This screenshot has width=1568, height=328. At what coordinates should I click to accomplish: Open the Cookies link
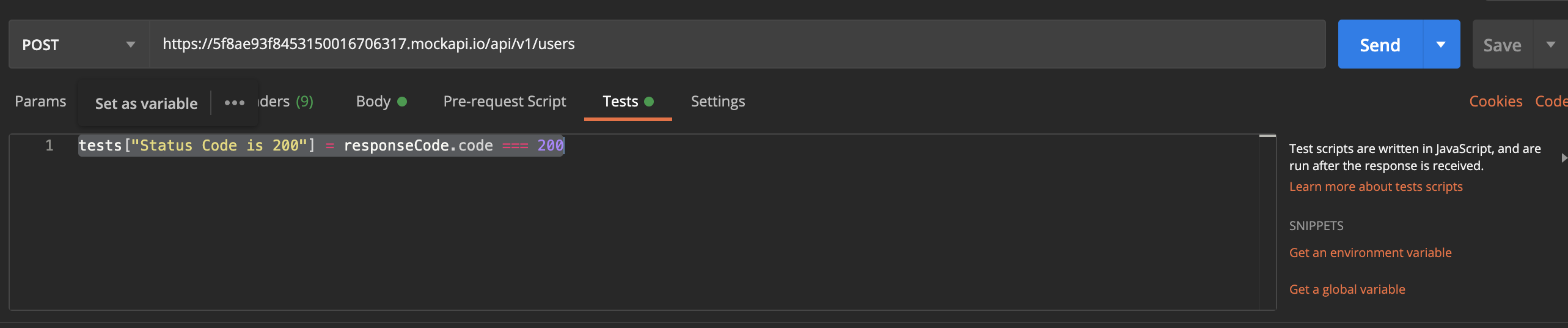[1495, 102]
